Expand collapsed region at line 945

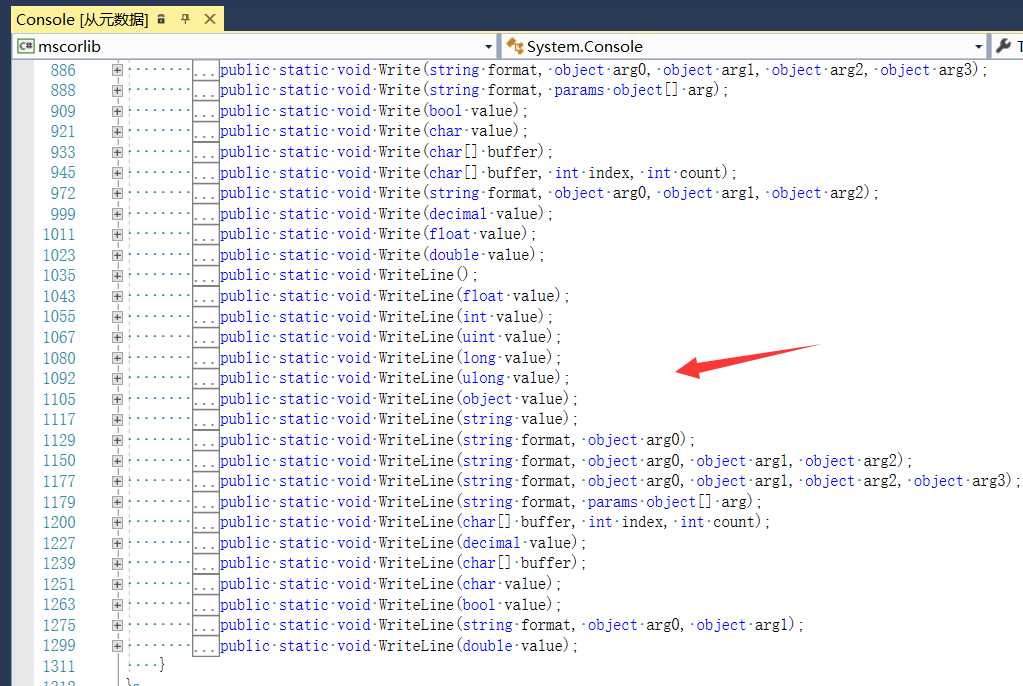point(117,172)
